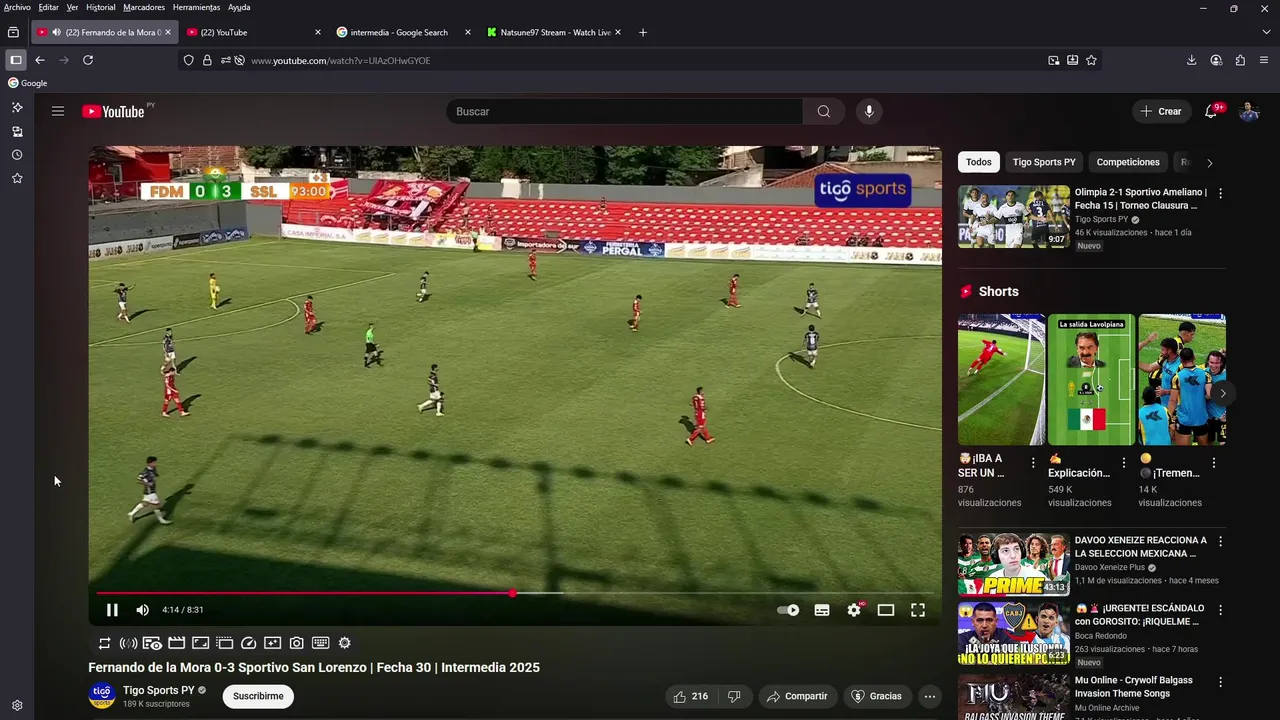This screenshot has width=1280, height=720.
Task: Open a new browser tab
Action: click(x=642, y=32)
